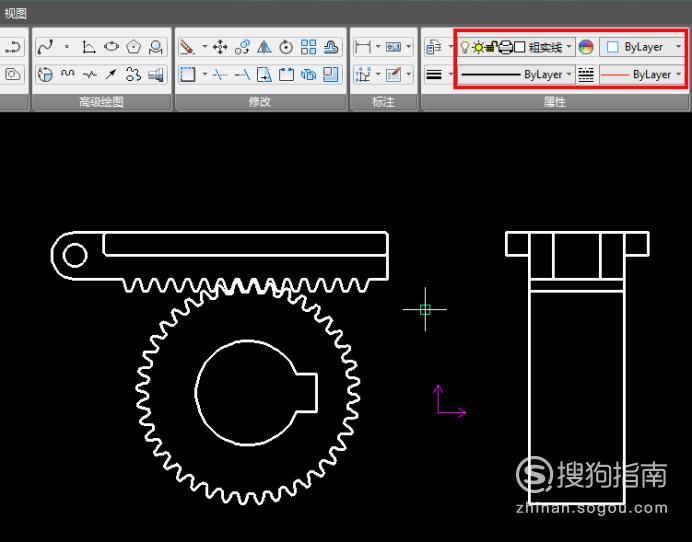Click the break-at-points tool icon

coord(286,74)
